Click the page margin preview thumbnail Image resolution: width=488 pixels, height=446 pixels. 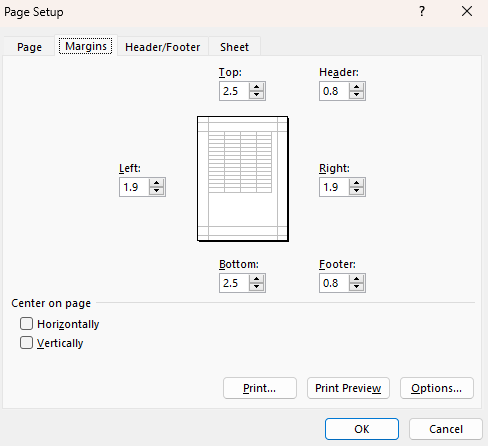point(243,179)
